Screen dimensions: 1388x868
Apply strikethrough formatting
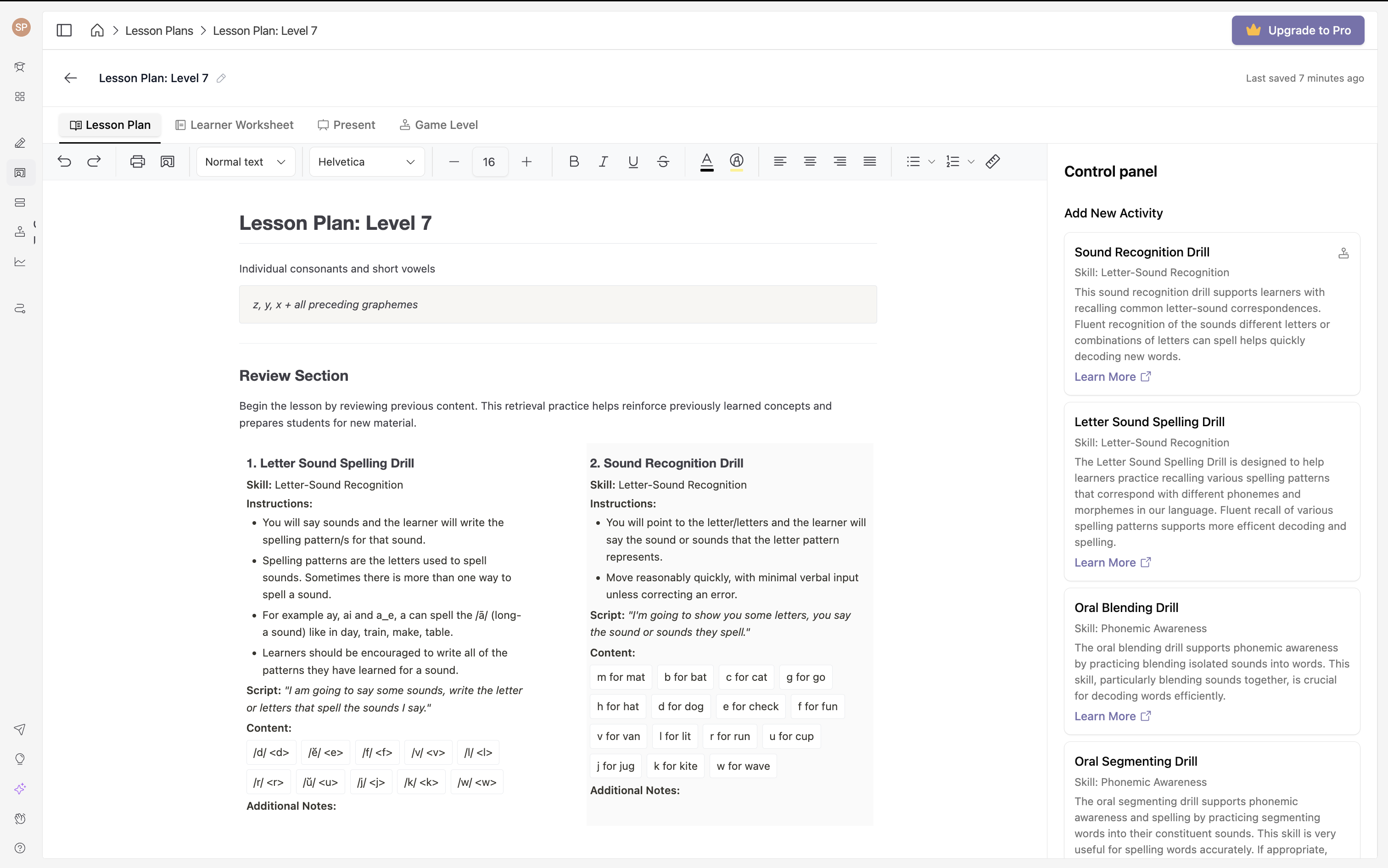coord(663,161)
